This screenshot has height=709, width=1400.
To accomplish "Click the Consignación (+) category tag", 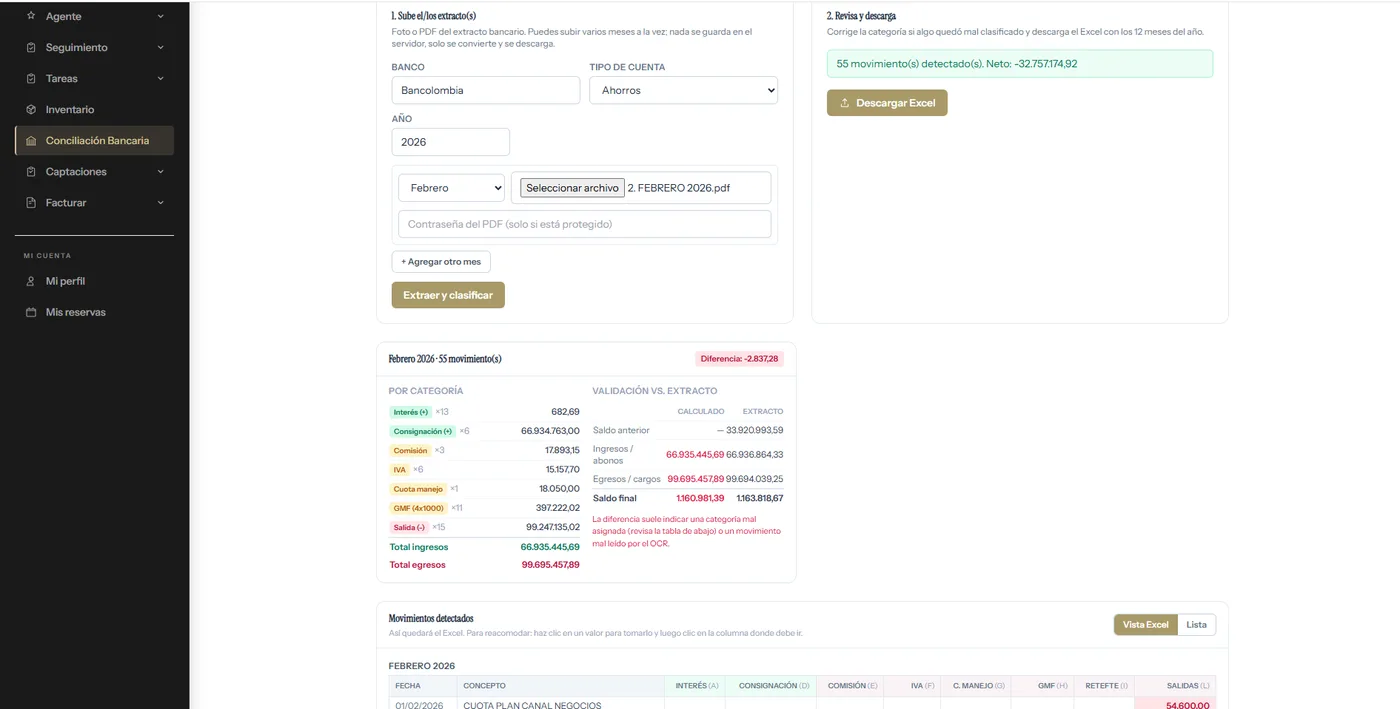I will (422, 431).
